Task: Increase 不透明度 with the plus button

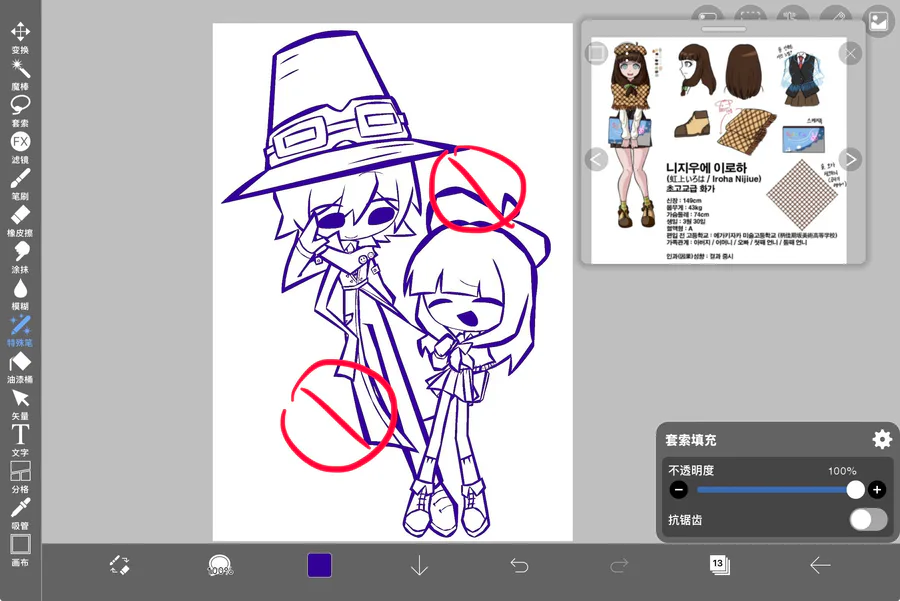Action: tap(876, 490)
